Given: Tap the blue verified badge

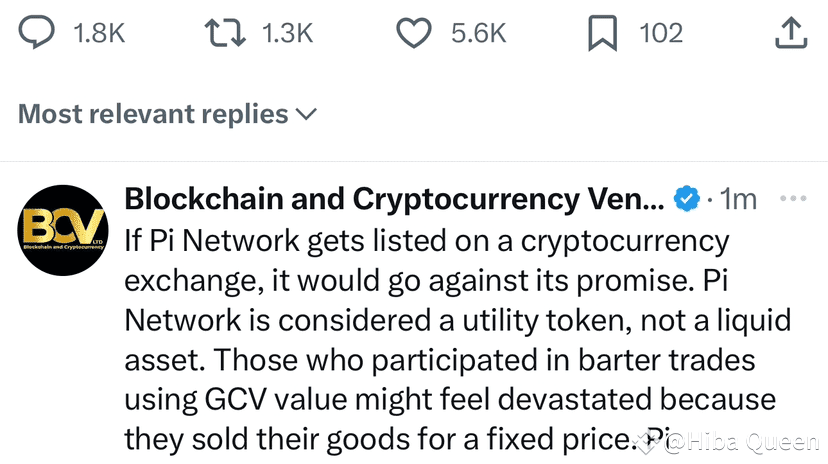Looking at the screenshot, I should coord(685,200).
